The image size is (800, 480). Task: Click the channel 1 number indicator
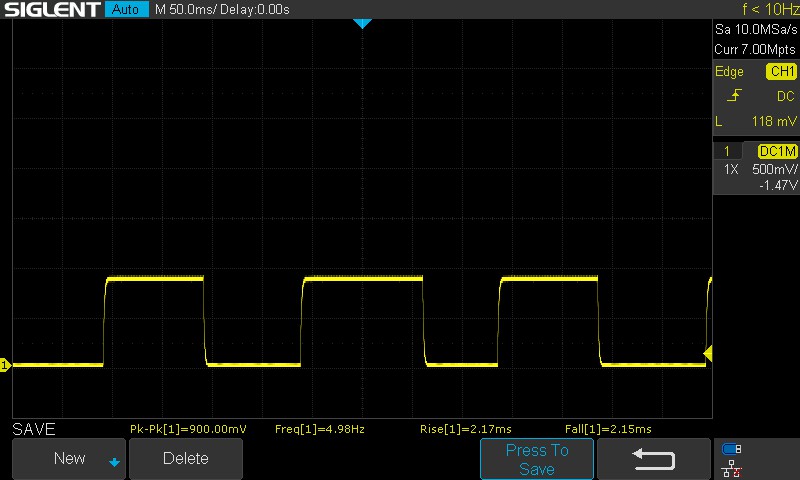727,151
